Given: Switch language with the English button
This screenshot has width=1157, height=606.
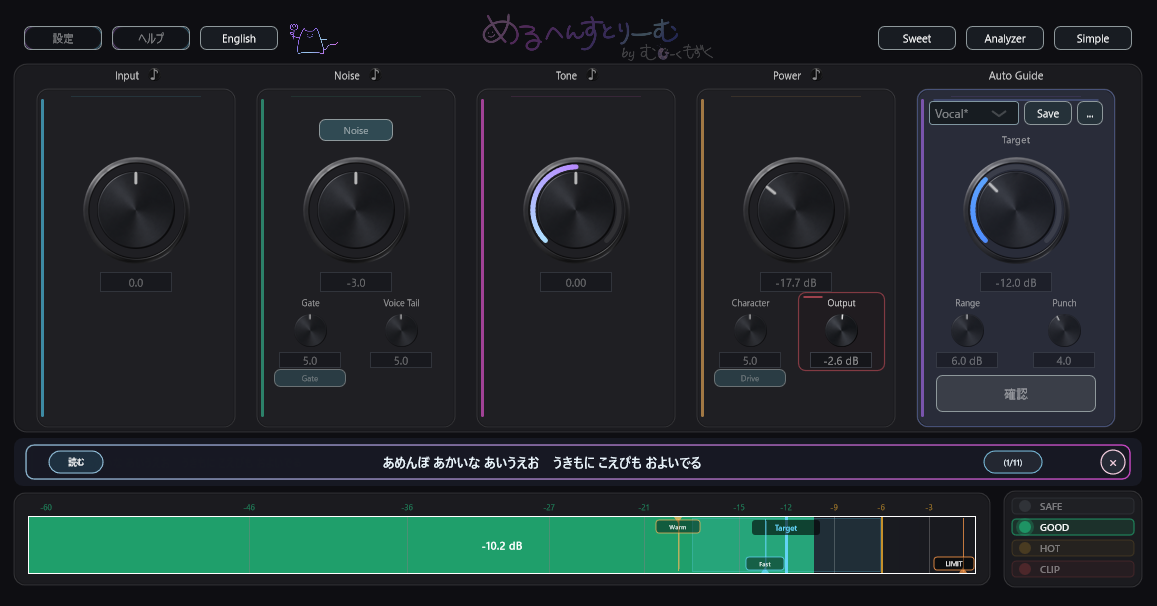Looking at the screenshot, I should tap(239, 38).
